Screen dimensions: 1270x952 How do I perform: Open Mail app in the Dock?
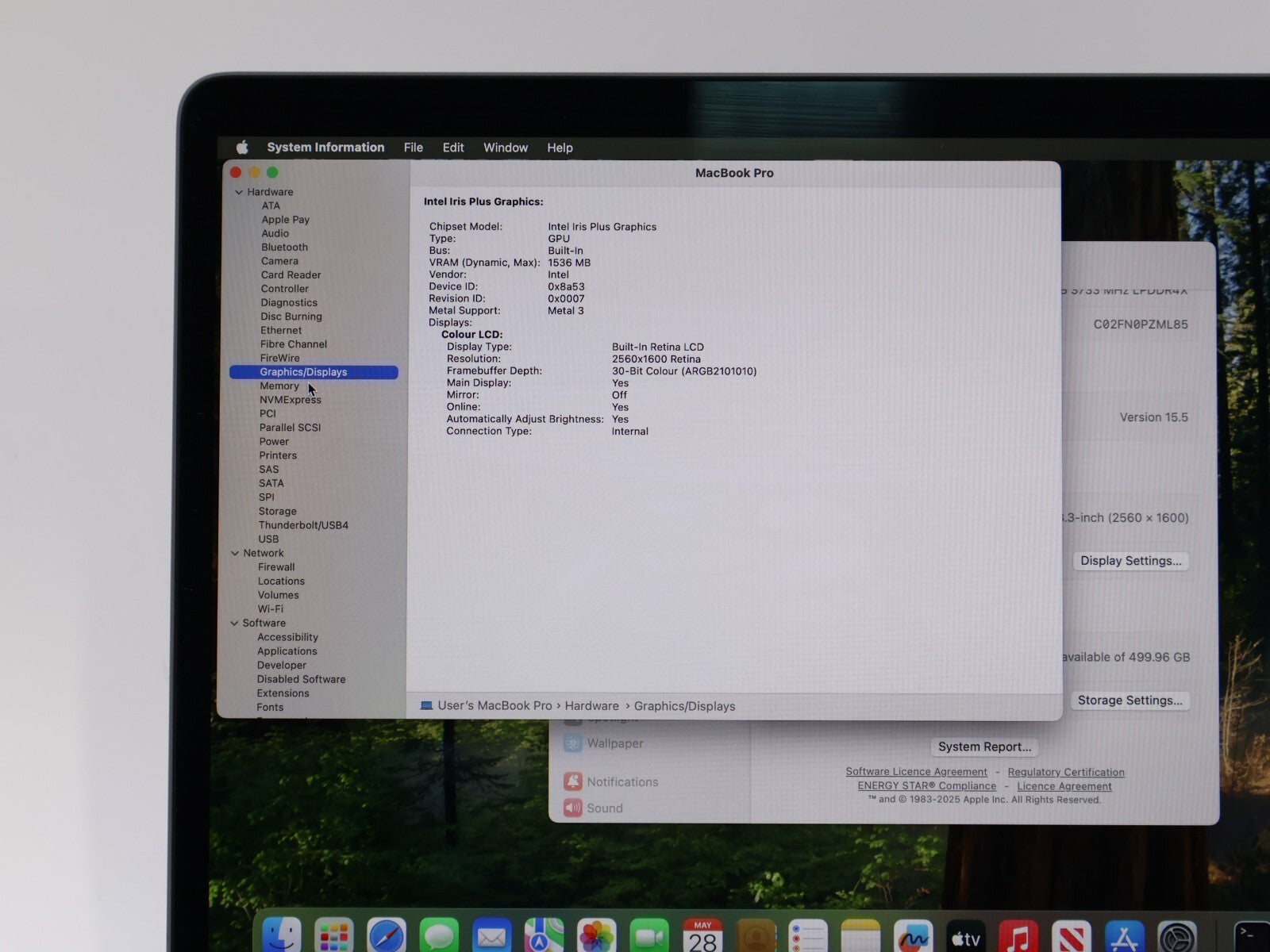point(491,936)
